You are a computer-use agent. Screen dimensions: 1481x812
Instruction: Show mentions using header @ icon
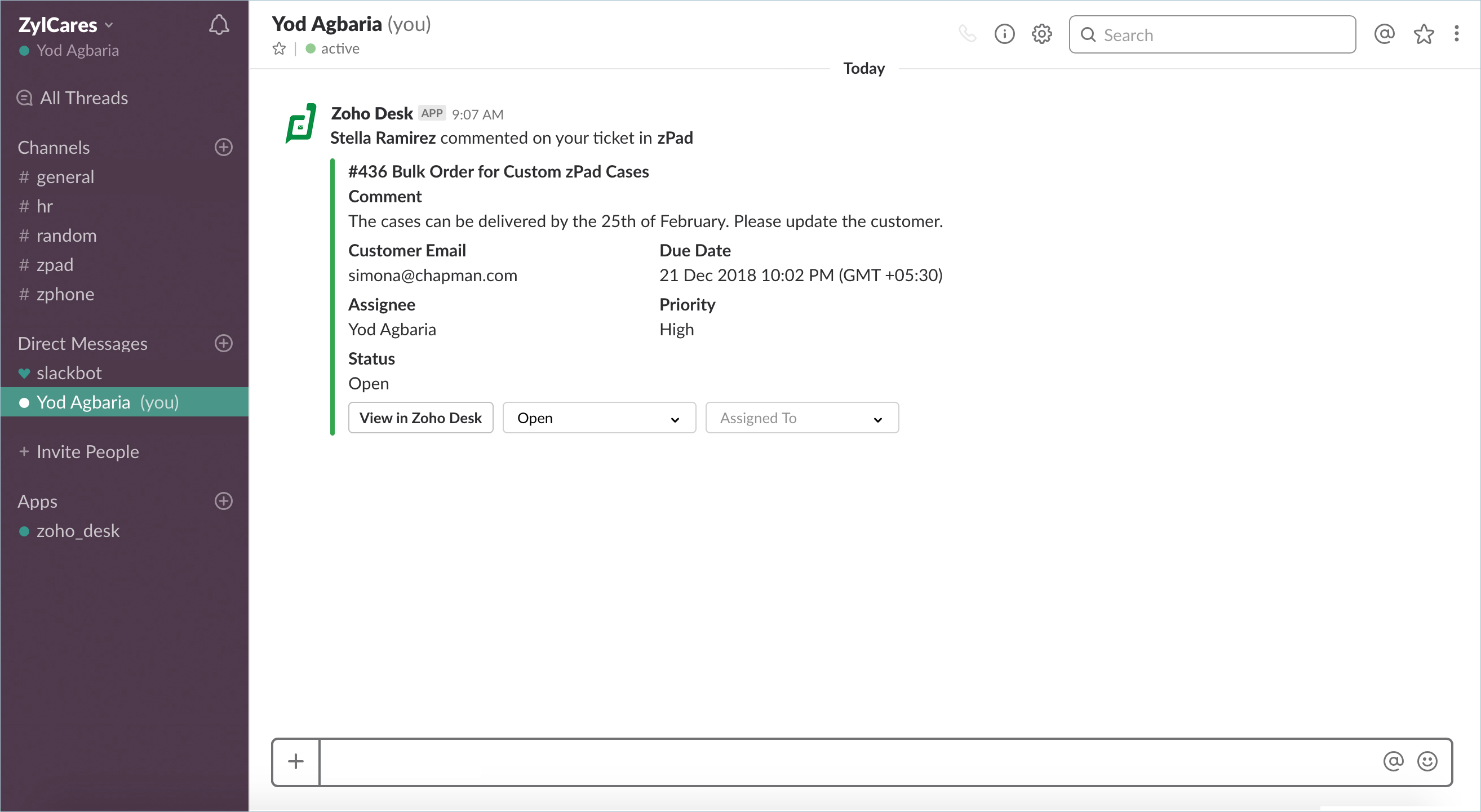(x=1384, y=34)
